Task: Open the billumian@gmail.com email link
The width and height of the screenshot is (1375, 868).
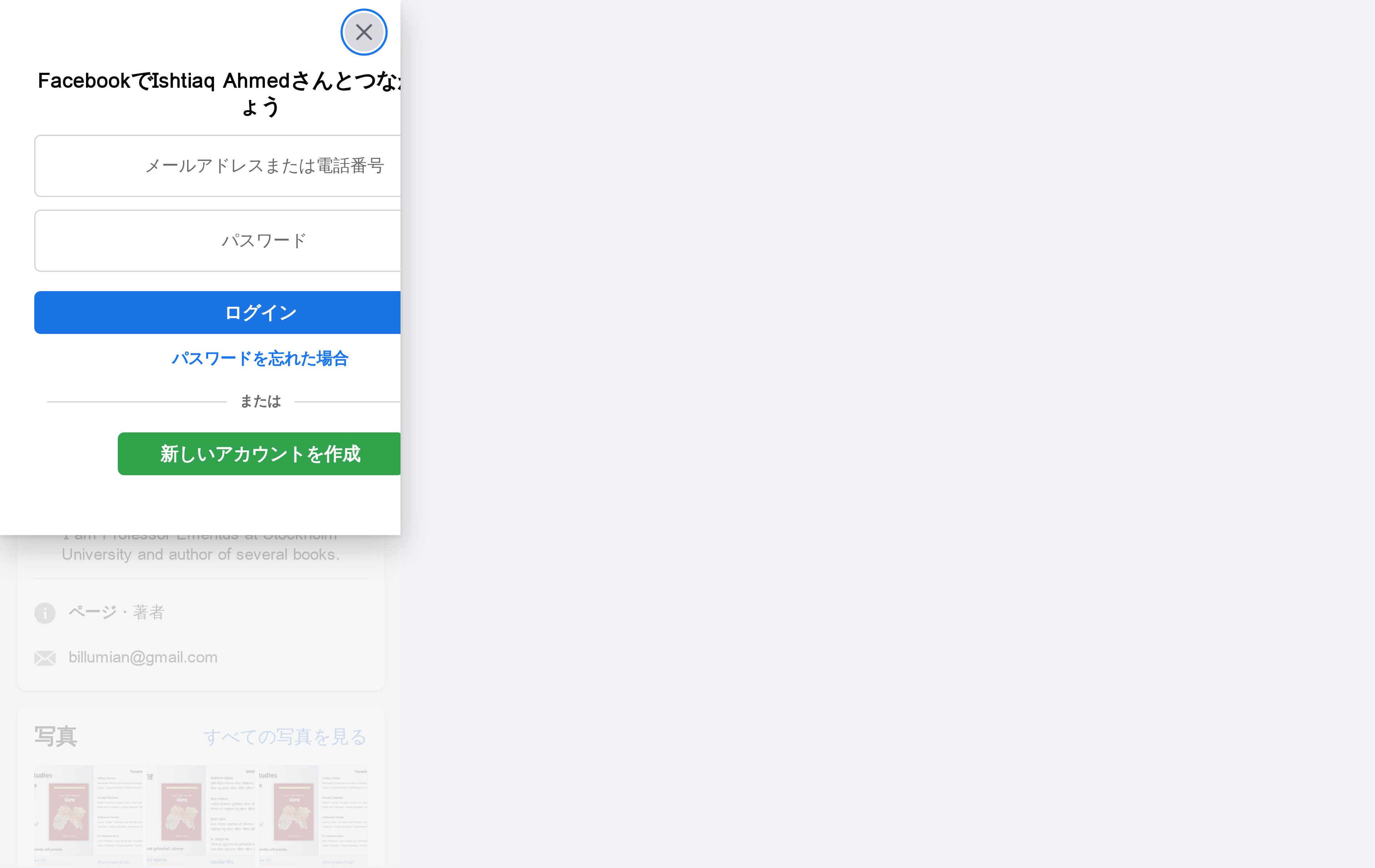Action: click(143, 658)
